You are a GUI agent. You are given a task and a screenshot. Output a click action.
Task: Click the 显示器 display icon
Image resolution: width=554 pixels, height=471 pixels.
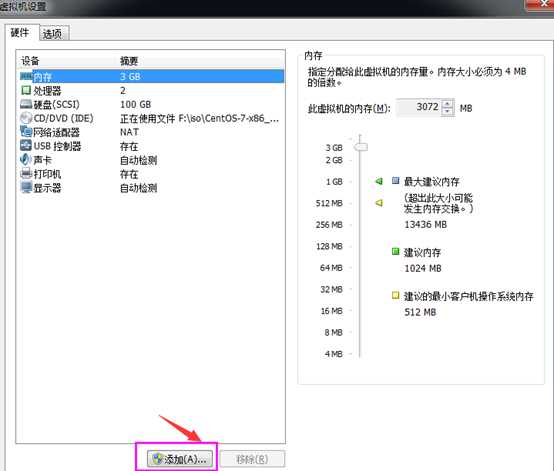click(26, 187)
